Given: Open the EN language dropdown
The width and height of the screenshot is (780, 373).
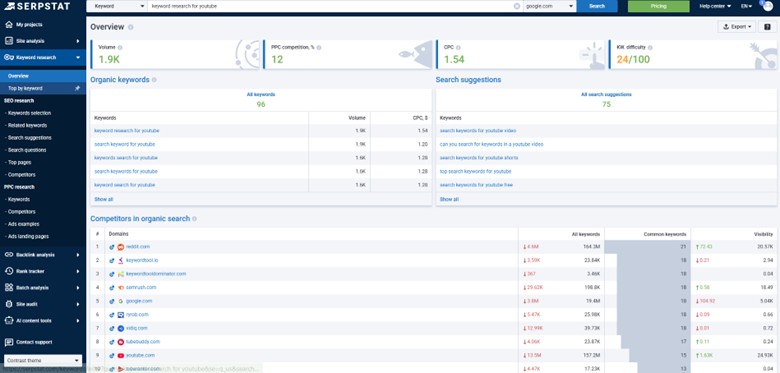Looking at the screenshot, I should click(746, 6).
